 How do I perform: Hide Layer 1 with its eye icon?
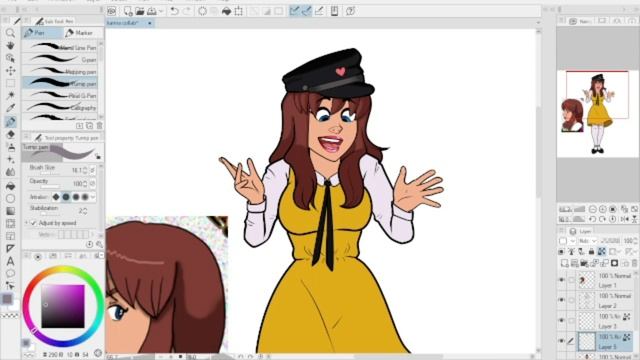562,280
